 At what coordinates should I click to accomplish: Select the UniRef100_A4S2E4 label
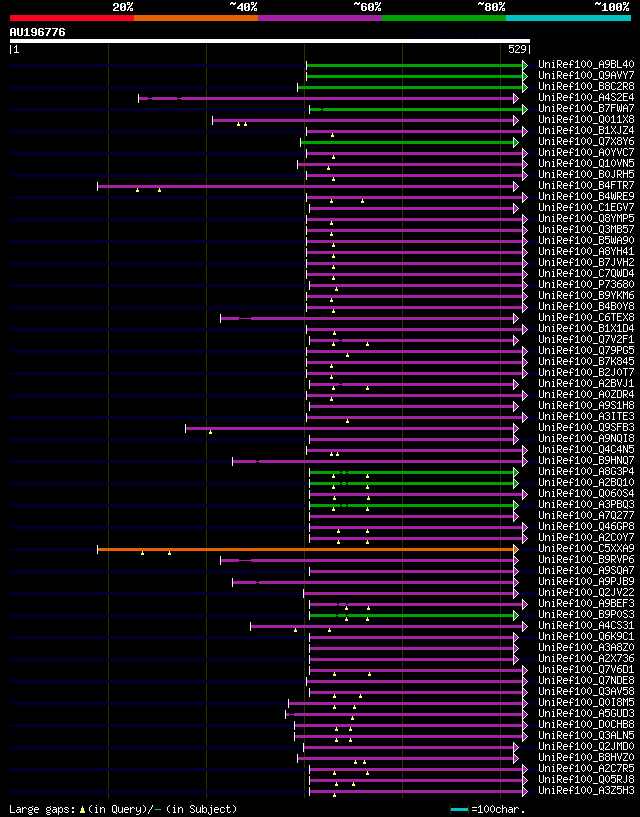point(586,97)
